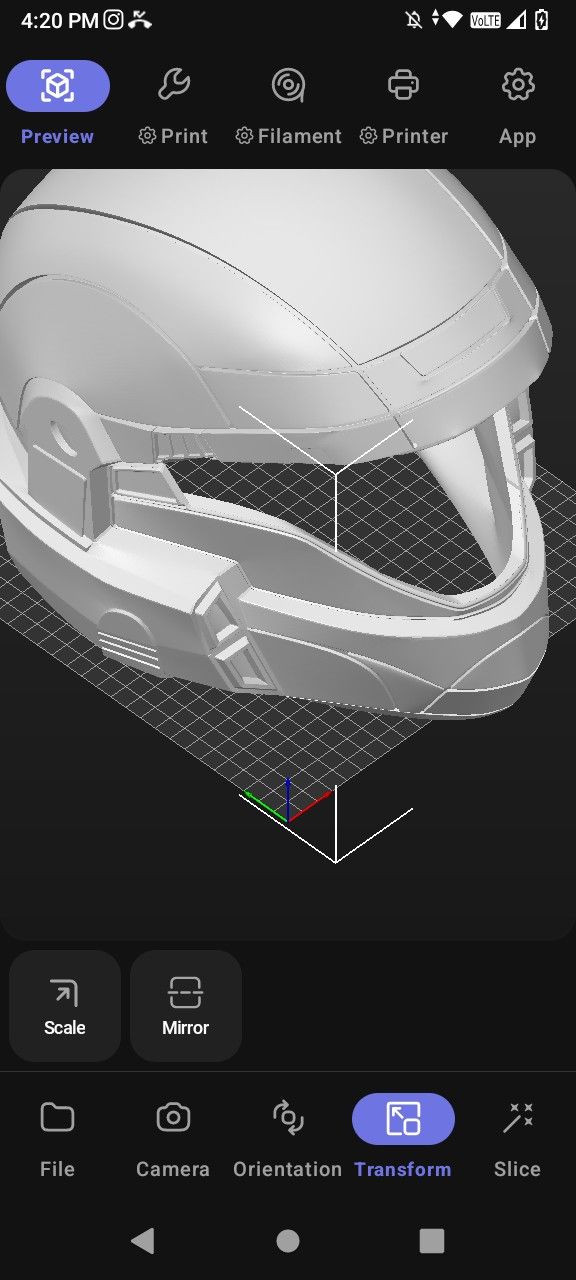This screenshot has width=576, height=1280.
Task: Tap Android back navigation button
Action: coord(143,1241)
